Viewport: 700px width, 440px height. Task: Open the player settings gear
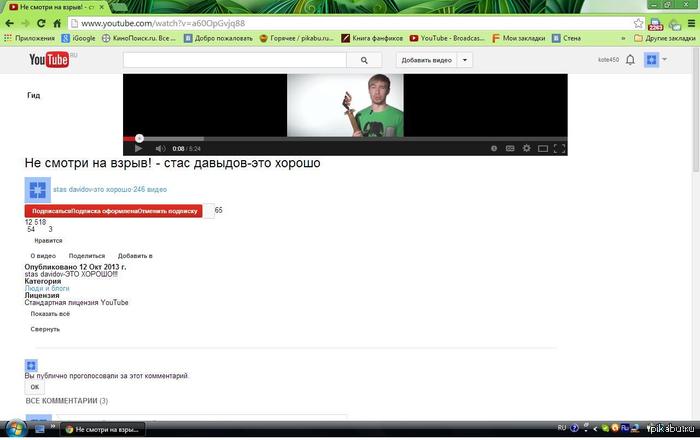(x=527, y=148)
